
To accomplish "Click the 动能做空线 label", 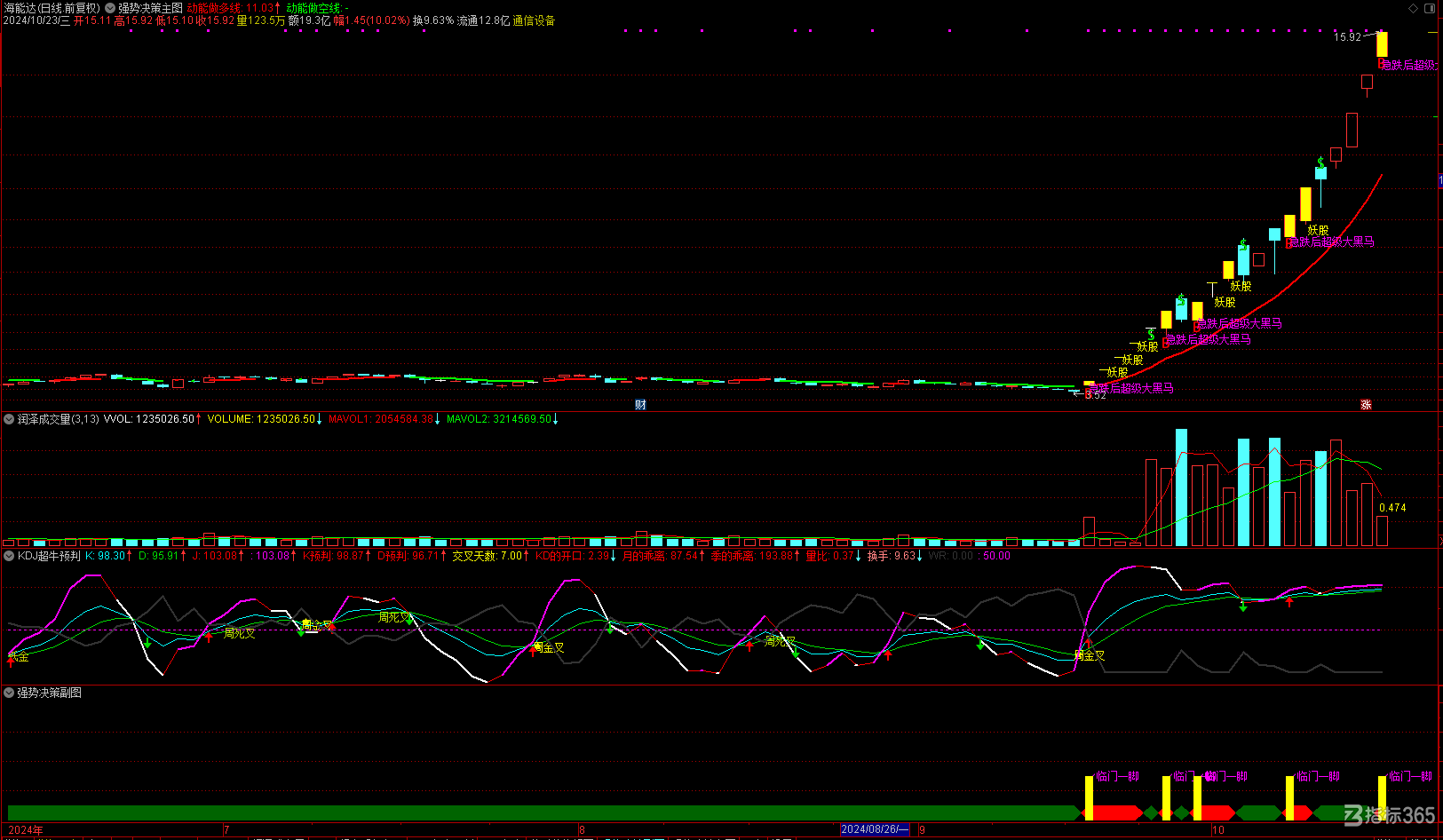I will (317, 8).
